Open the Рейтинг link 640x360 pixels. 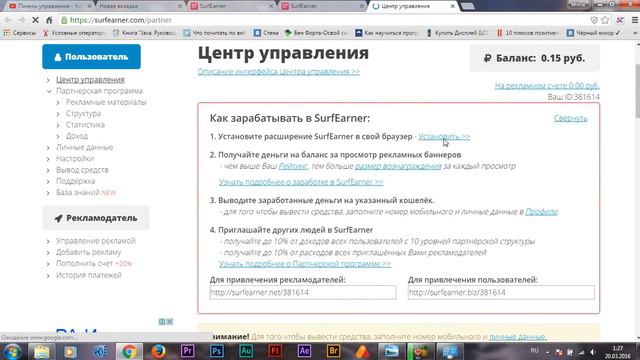coord(293,166)
